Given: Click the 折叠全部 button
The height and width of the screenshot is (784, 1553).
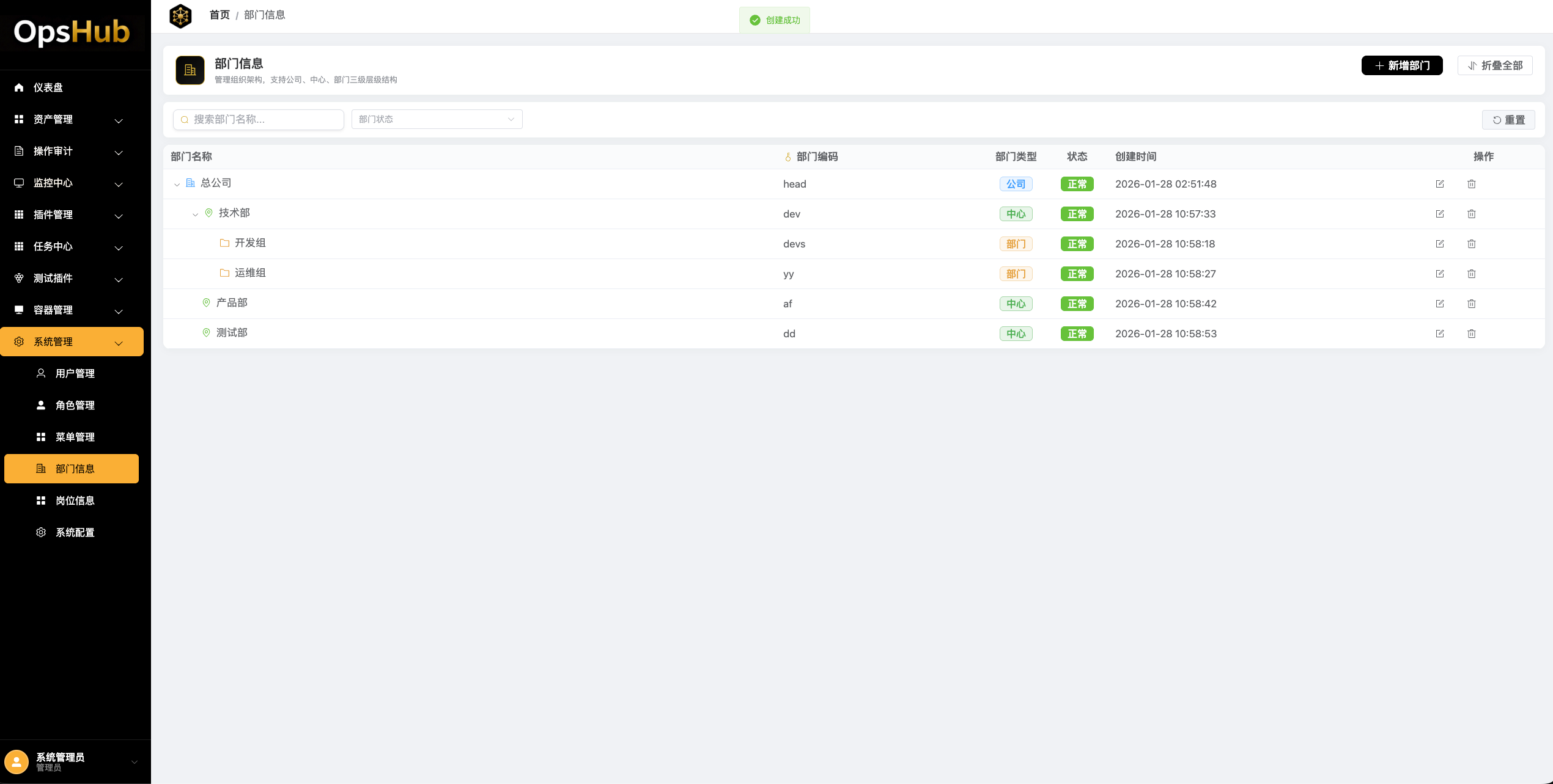Looking at the screenshot, I should pos(1494,65).
